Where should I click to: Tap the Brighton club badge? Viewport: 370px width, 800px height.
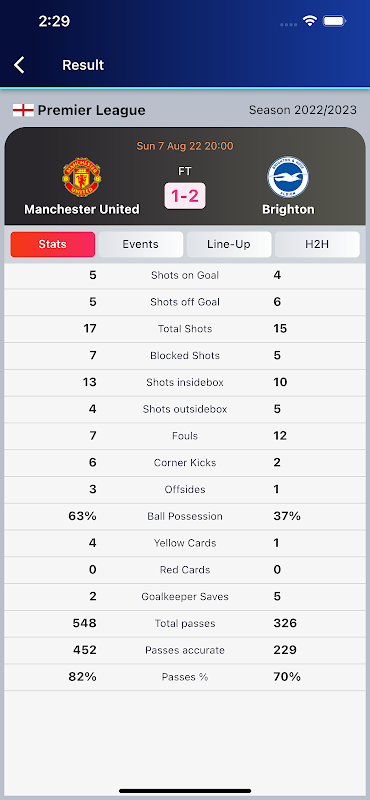coord(288,177)
